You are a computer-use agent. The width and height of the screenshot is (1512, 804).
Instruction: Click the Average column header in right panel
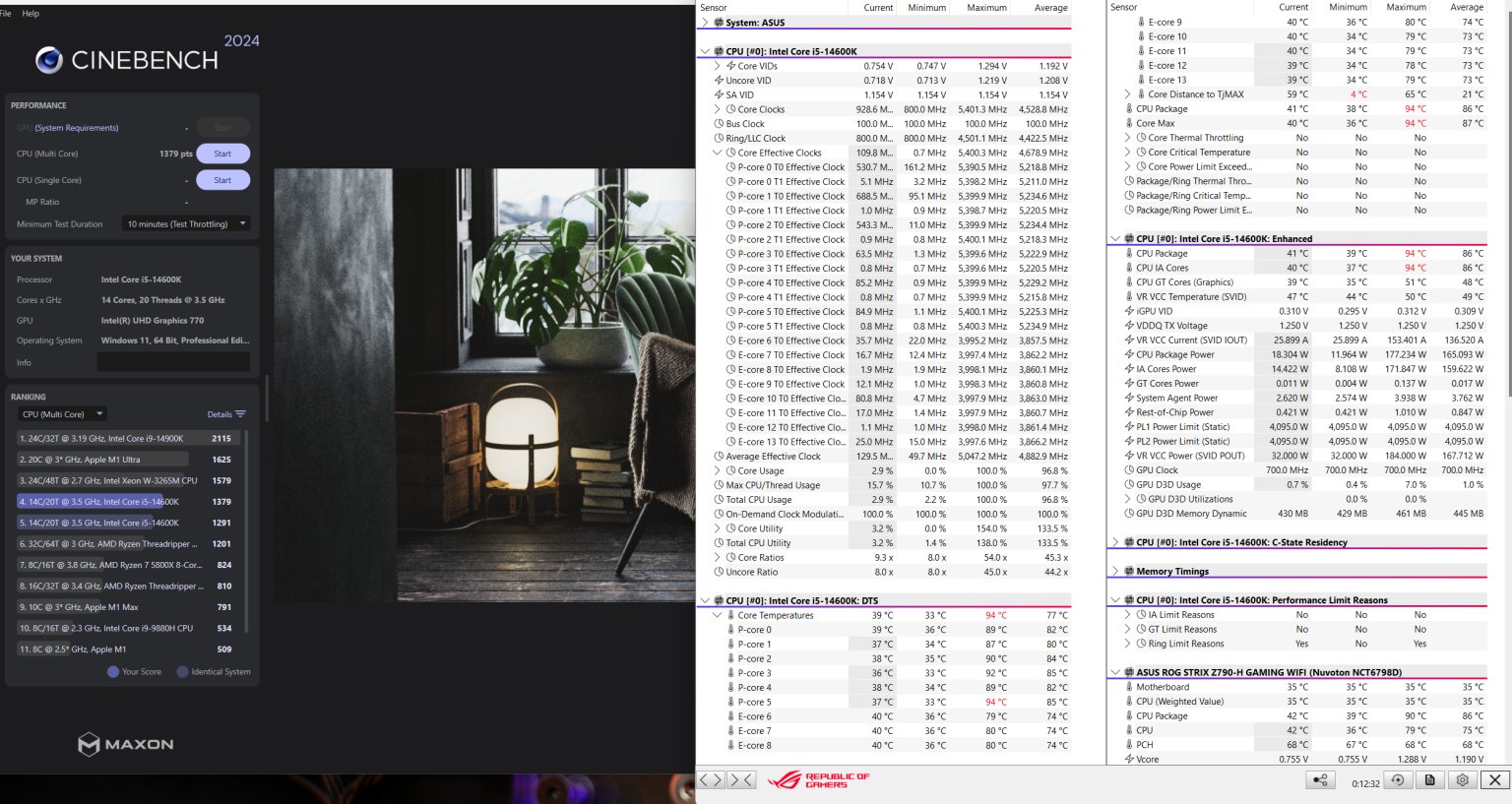(1467, 7)
